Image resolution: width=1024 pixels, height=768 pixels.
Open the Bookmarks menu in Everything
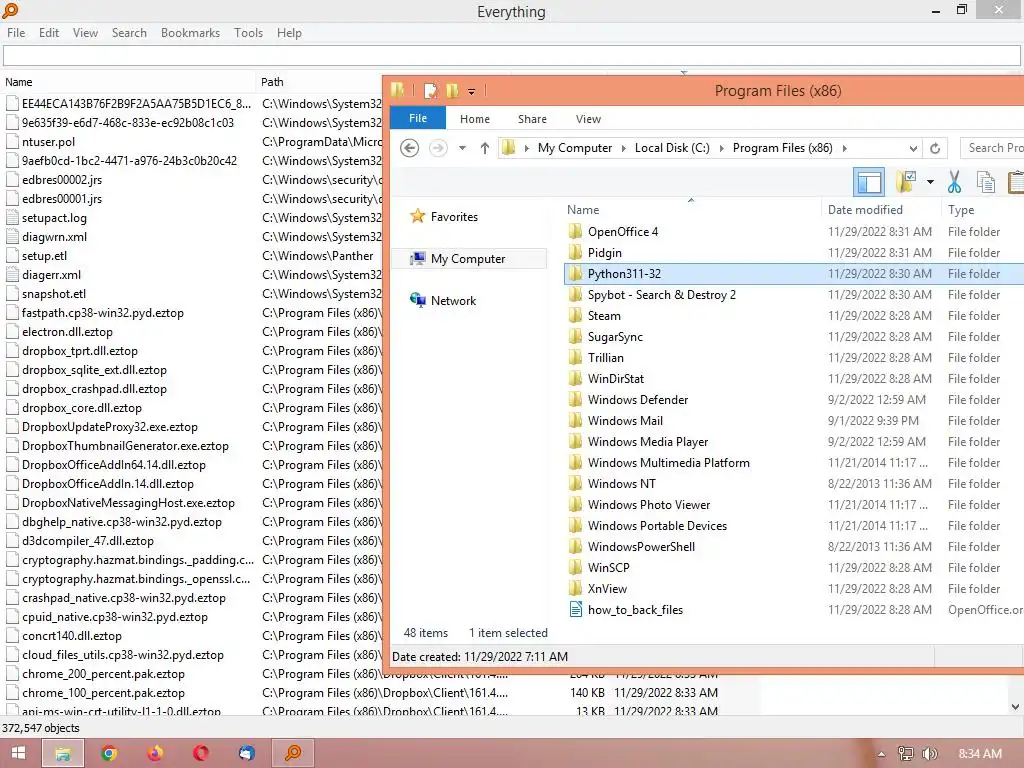[190, 33]
